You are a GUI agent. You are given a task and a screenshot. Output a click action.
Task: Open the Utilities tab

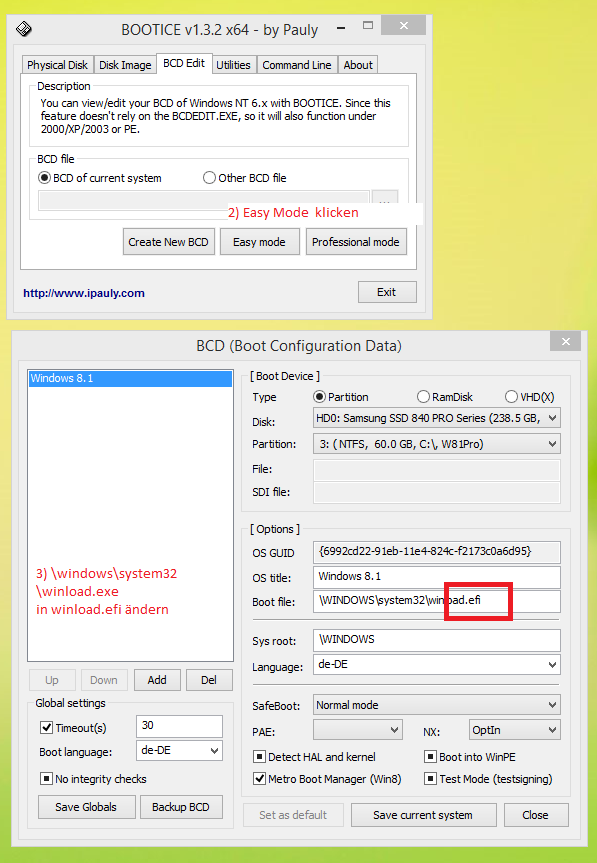233,65
